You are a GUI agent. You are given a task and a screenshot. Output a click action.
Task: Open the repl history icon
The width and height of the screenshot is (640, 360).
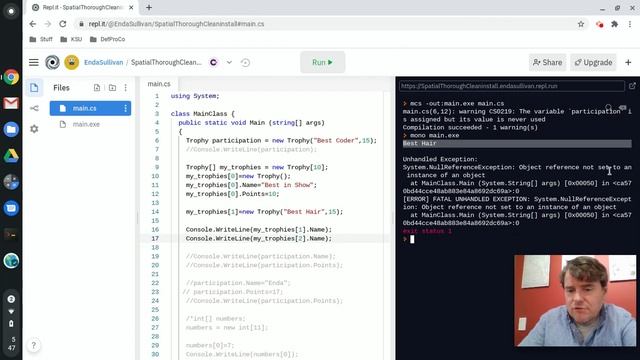(x=245, y=62)
